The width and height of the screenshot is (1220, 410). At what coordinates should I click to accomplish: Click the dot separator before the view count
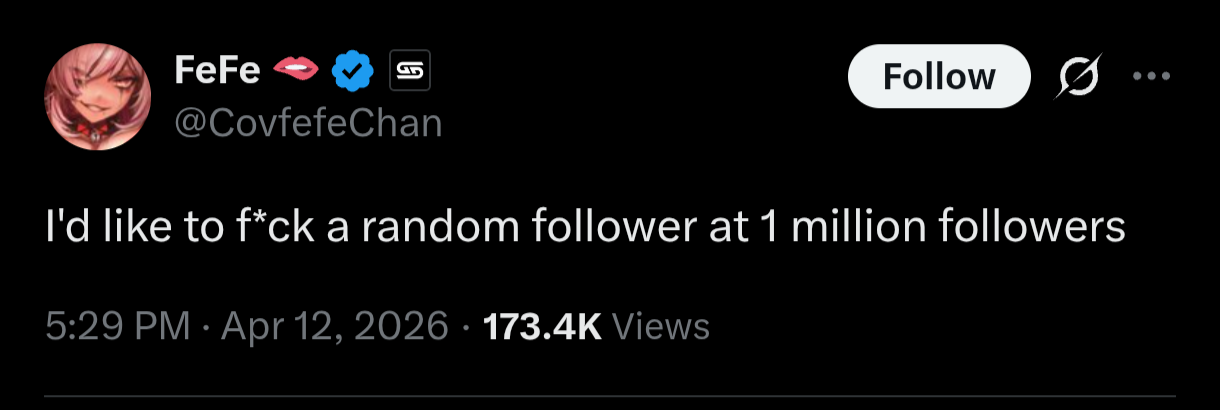(466, 327)
